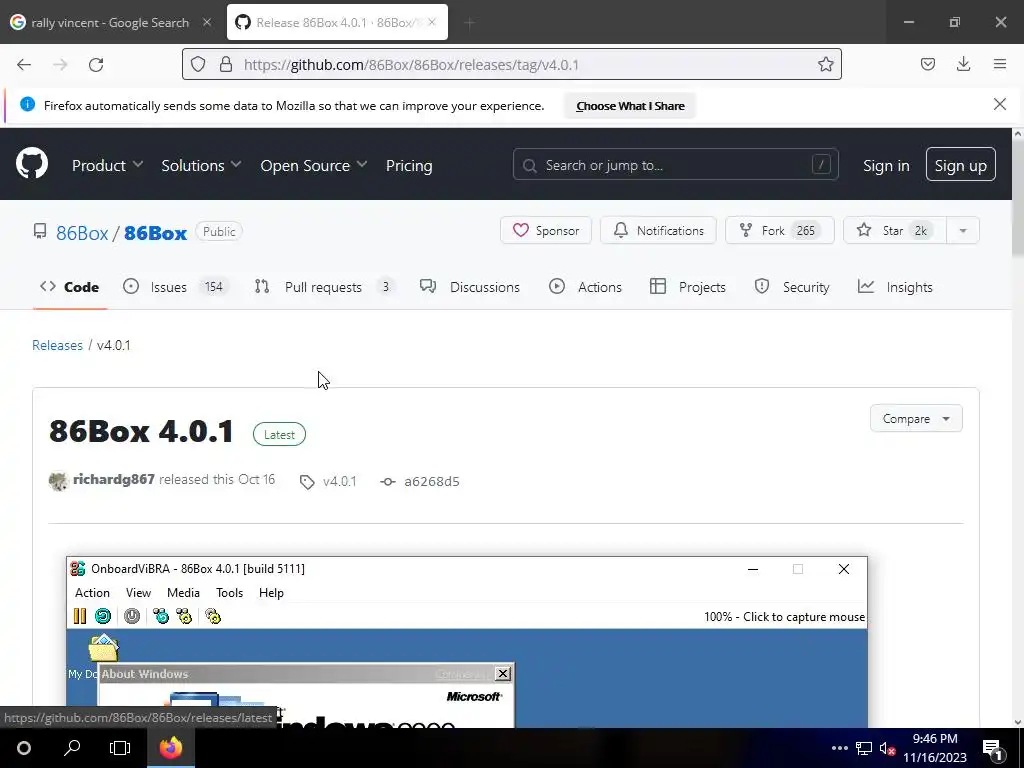
Task: Bookmark this page with star icon
Action: click(825, 64)
